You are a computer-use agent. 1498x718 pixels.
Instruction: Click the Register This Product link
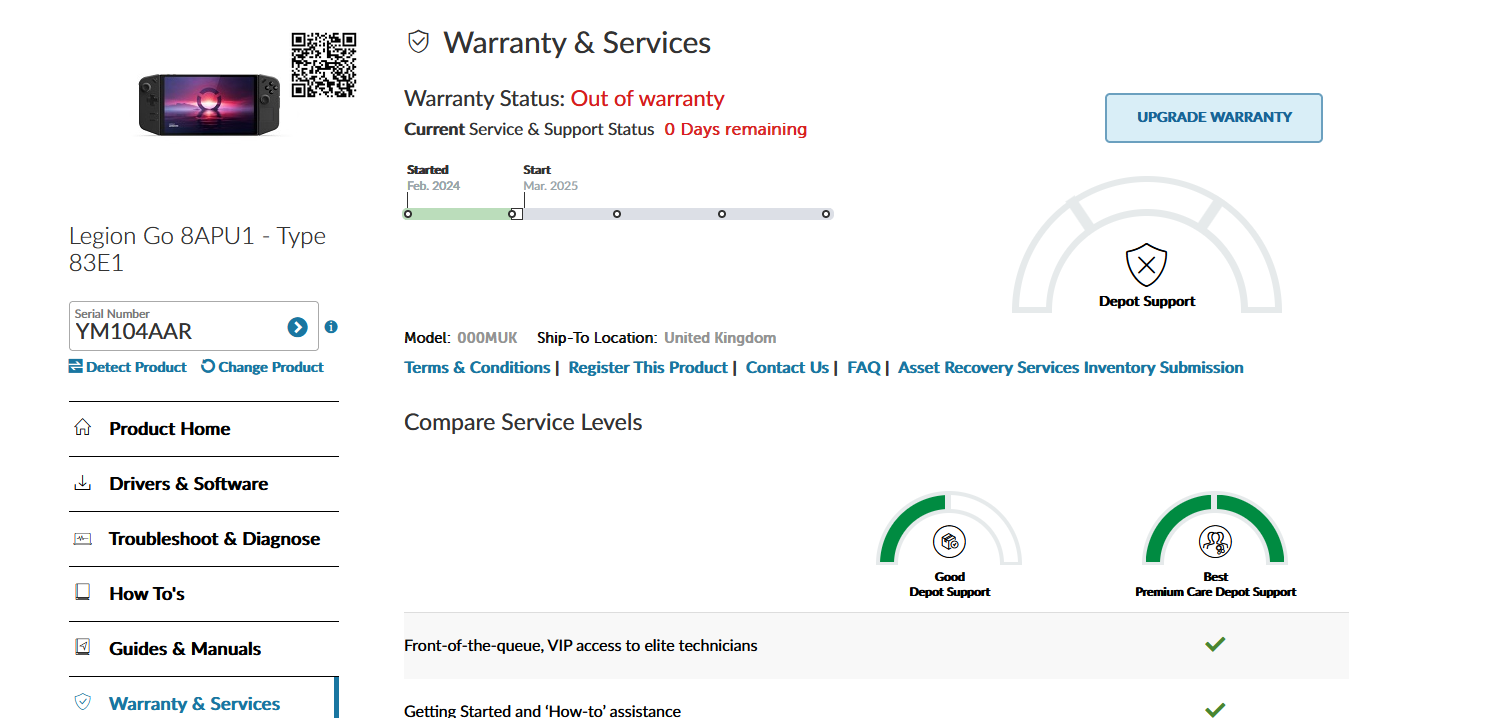647,368
